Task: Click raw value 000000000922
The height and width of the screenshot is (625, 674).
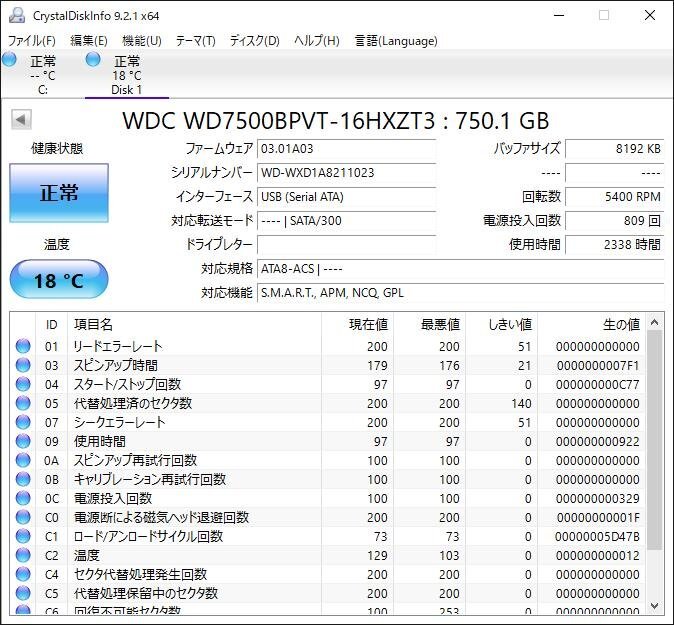Action: (597, 441)
